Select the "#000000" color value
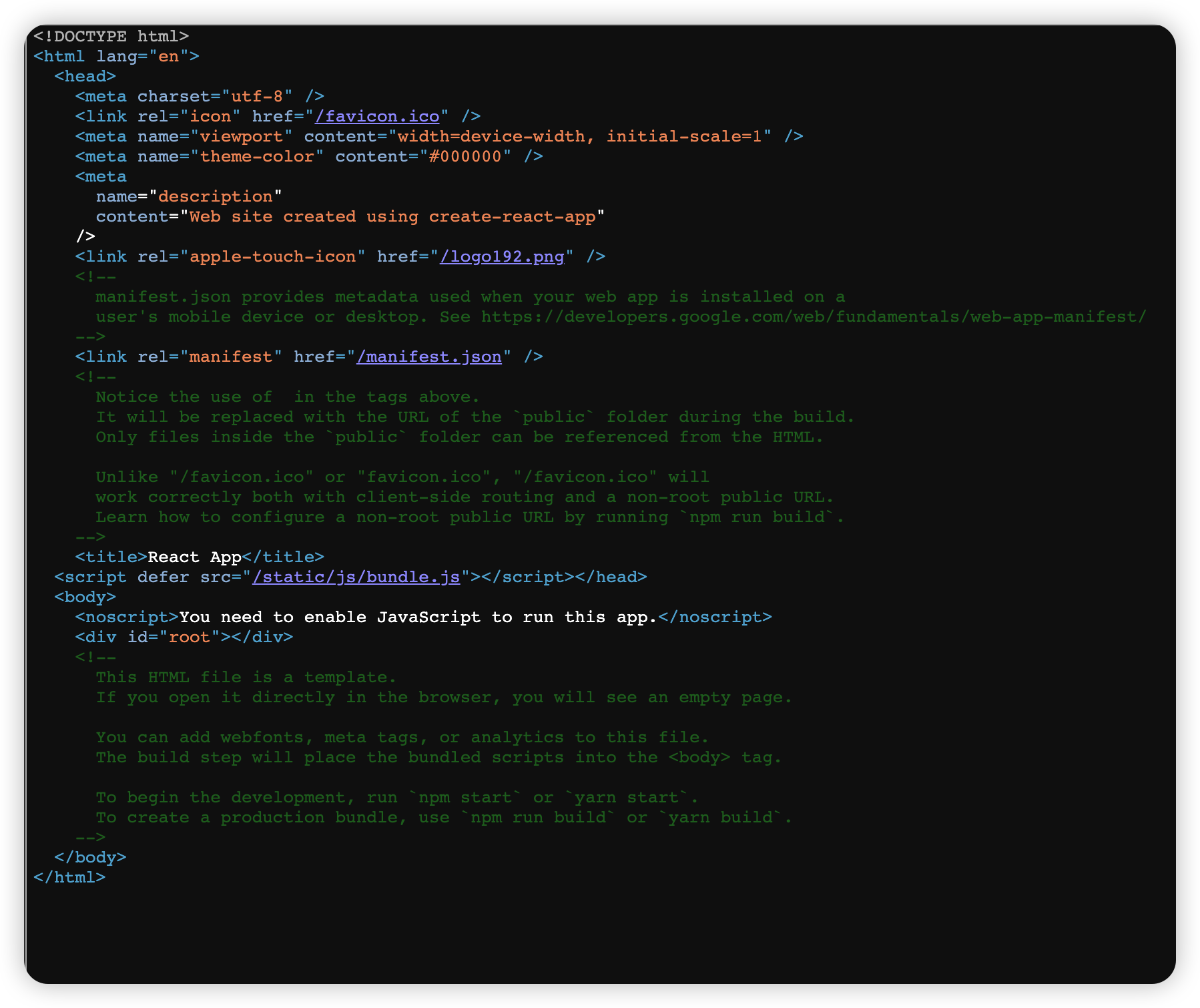 point(465,156)
